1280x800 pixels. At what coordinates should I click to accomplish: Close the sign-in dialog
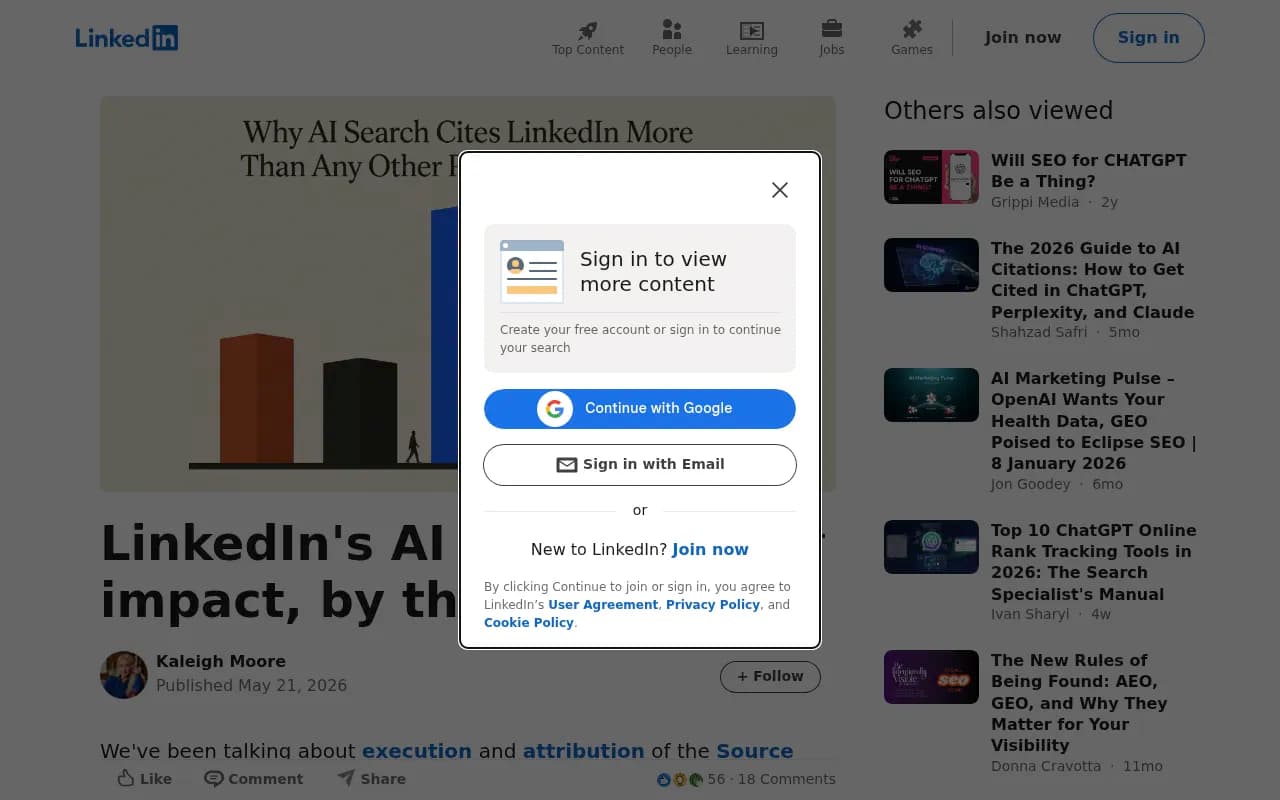tap(780, 190)
